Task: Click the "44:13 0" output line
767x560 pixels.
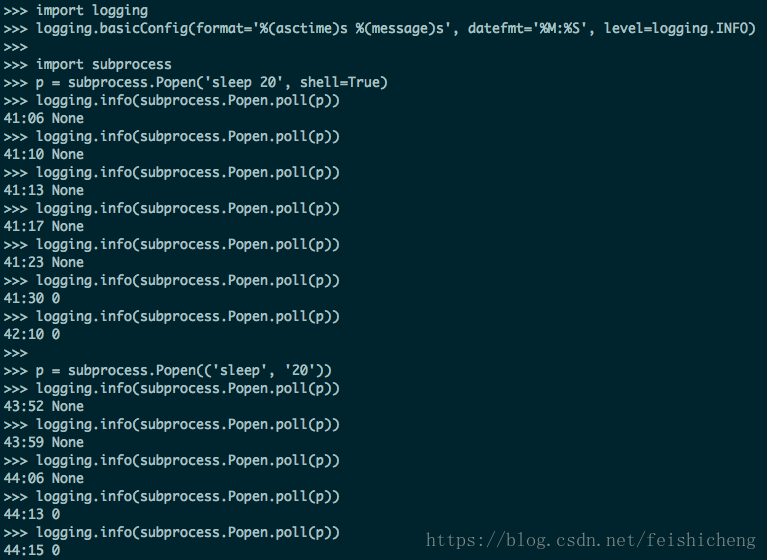Action: (32, 515)
